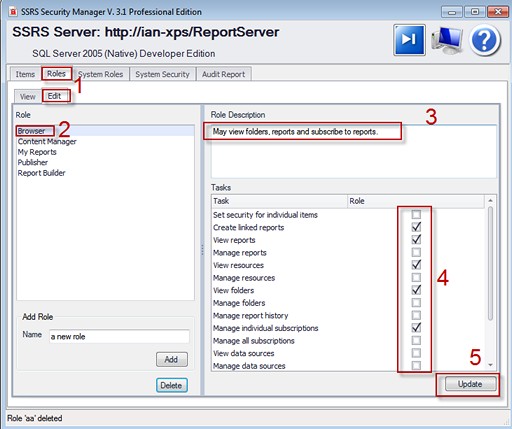Open the System Roles tab
The width and height of the screenshot is (512, 429).
[100, 74]
